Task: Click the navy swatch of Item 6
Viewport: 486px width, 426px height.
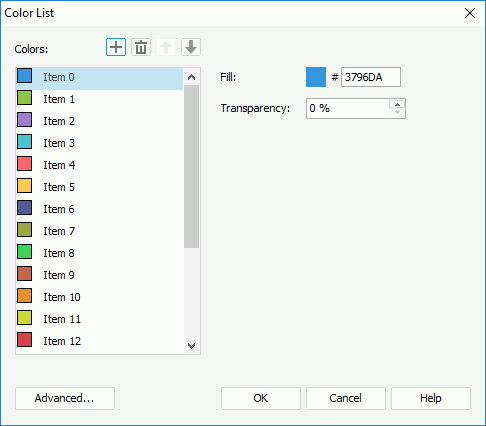Action: click(x=25, y=208)
